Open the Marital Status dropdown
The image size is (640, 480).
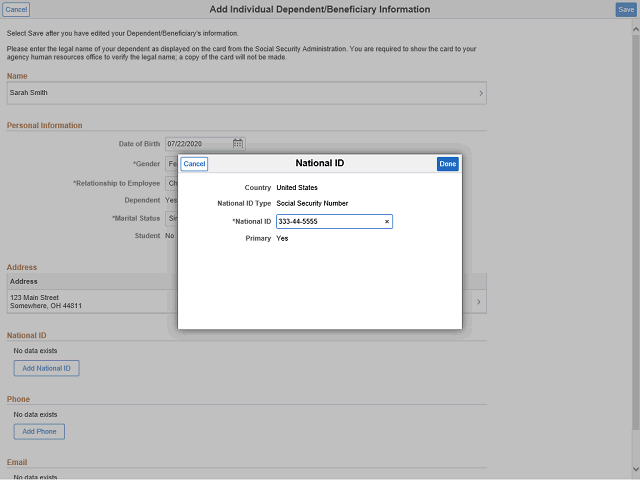pos(171,218)
